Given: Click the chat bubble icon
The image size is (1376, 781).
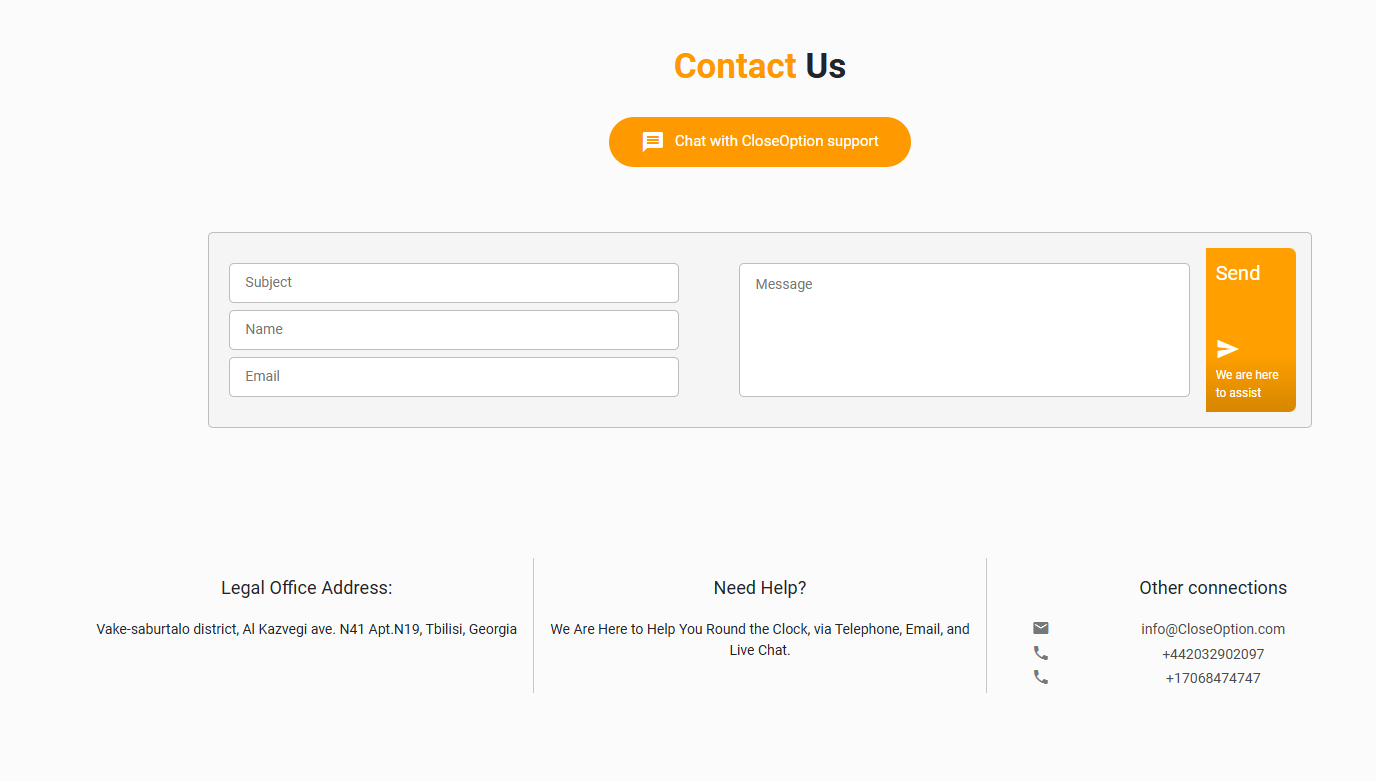Looking at the screenshot, I should [653, 142].
